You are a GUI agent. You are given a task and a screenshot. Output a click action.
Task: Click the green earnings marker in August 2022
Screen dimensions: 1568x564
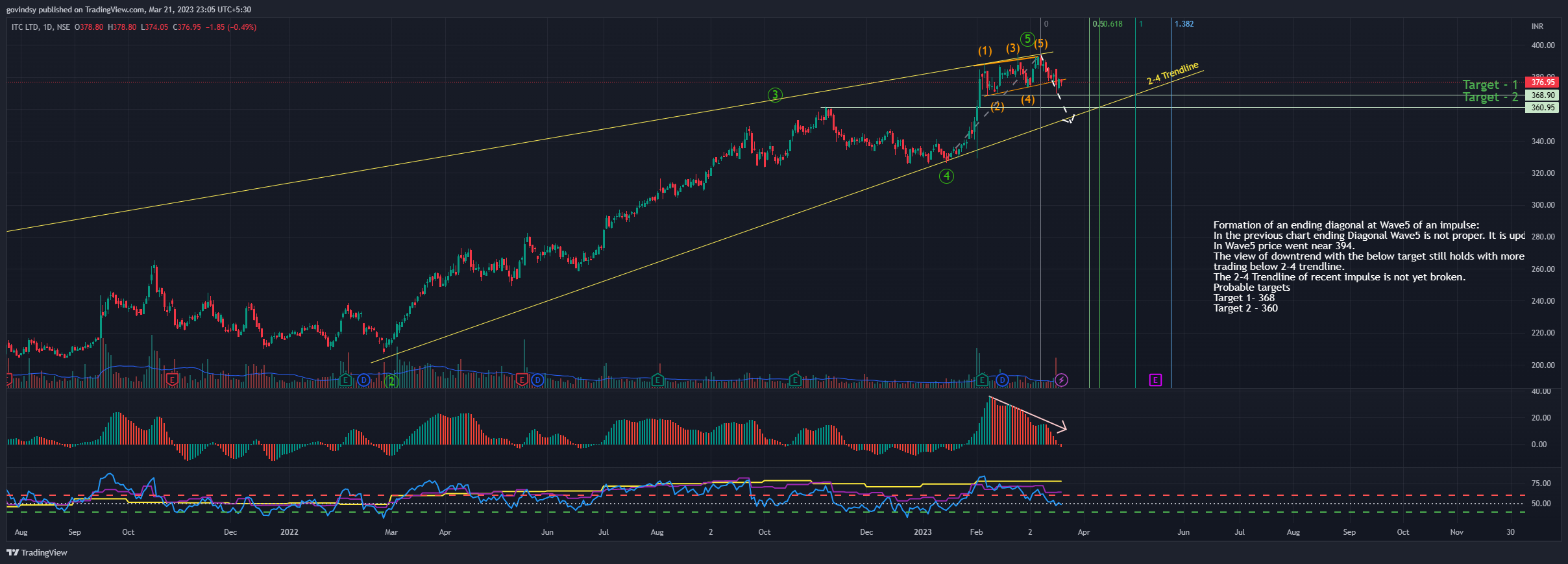point(657,380)
